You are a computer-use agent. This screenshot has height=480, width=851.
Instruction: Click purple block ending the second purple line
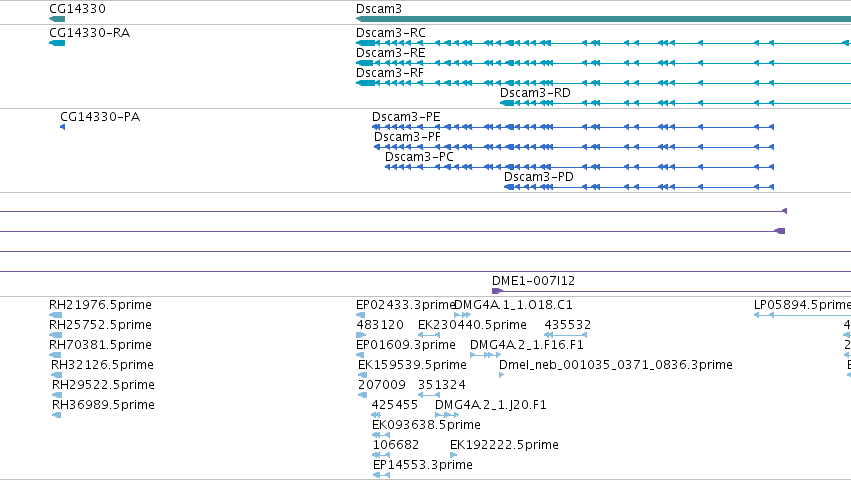tap(779, 231)
